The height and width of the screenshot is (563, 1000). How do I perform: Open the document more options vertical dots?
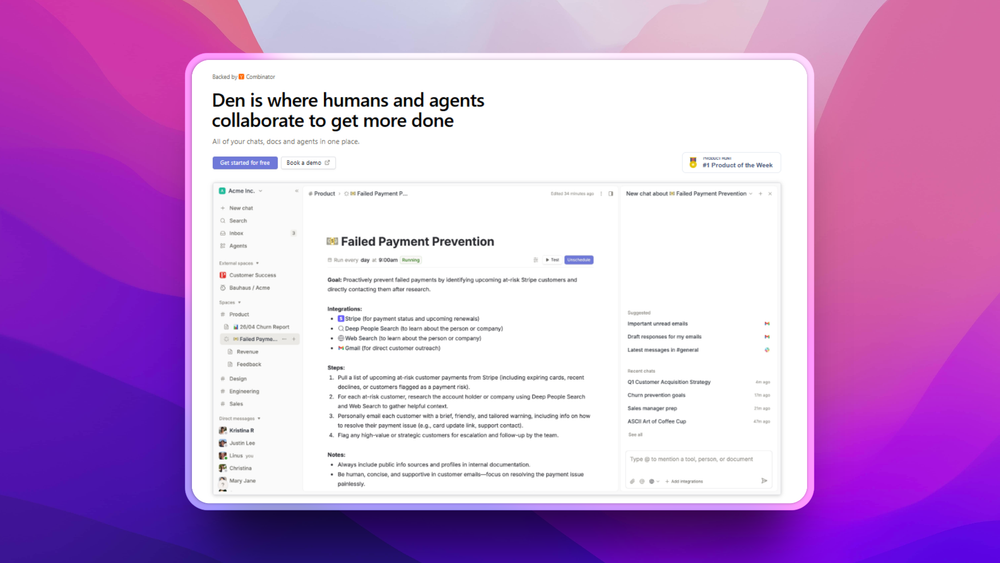pos(601,194)
